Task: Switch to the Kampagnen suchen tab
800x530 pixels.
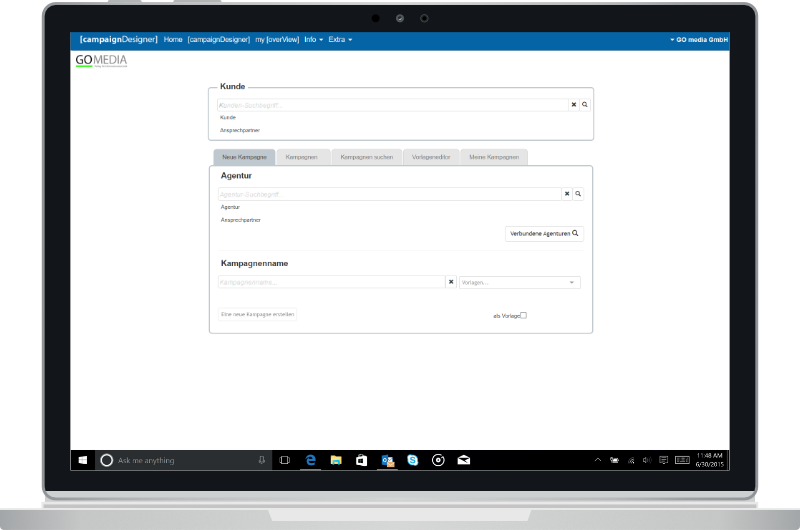Action: [x=366, y=157]
